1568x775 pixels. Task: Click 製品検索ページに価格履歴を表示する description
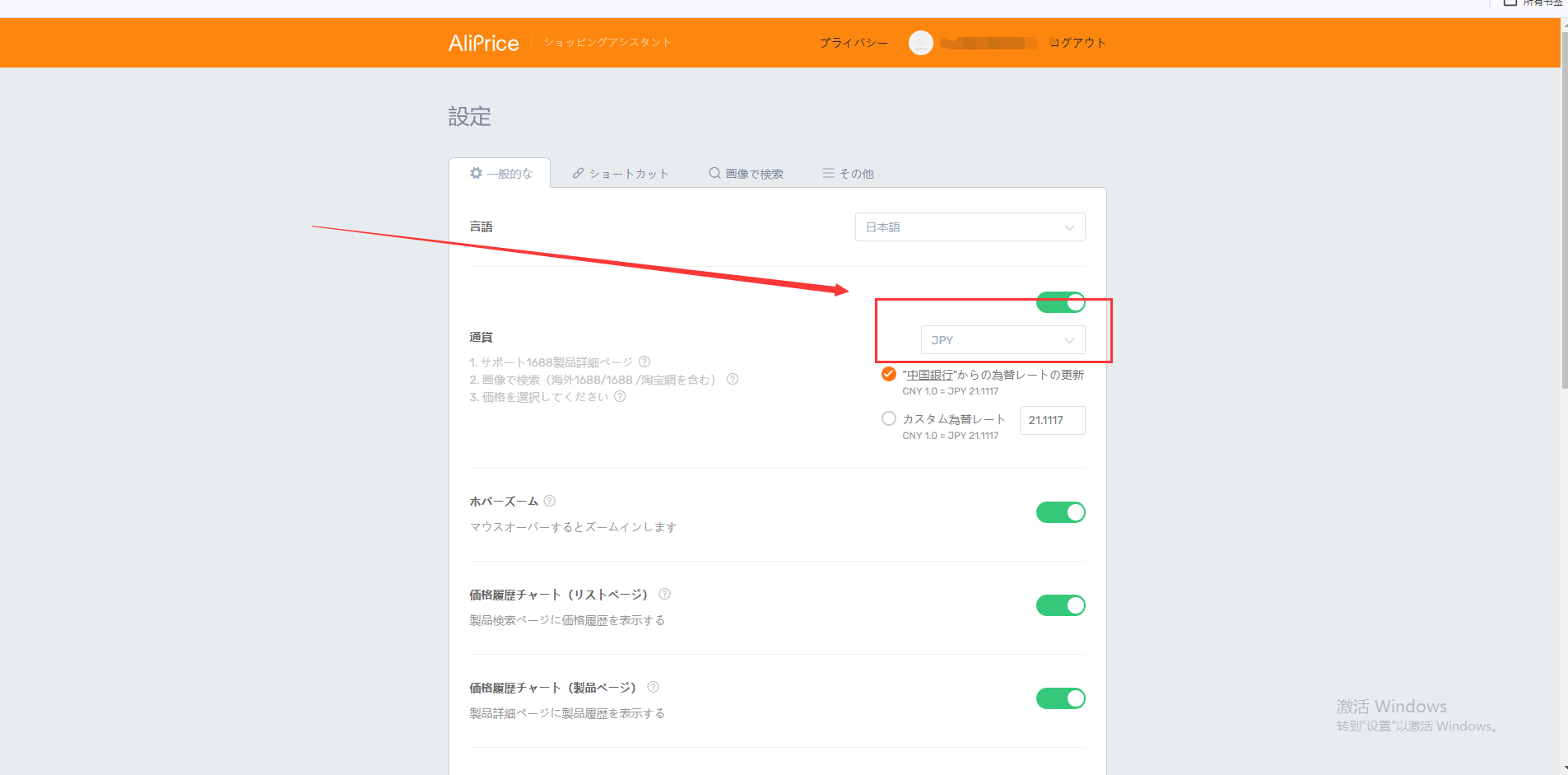click(567, 620)
